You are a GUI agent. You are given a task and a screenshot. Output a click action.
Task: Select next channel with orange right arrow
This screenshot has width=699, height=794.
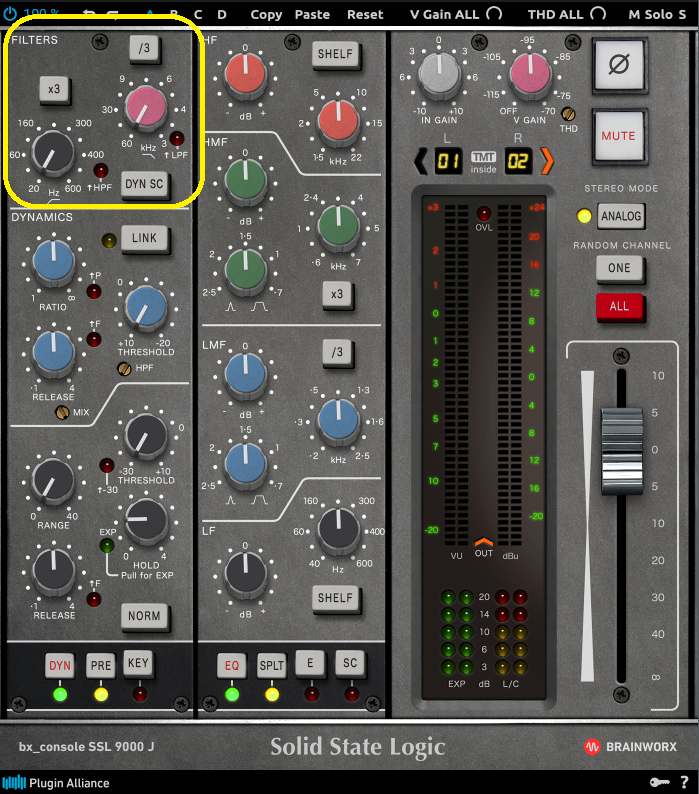click(547, 162)
